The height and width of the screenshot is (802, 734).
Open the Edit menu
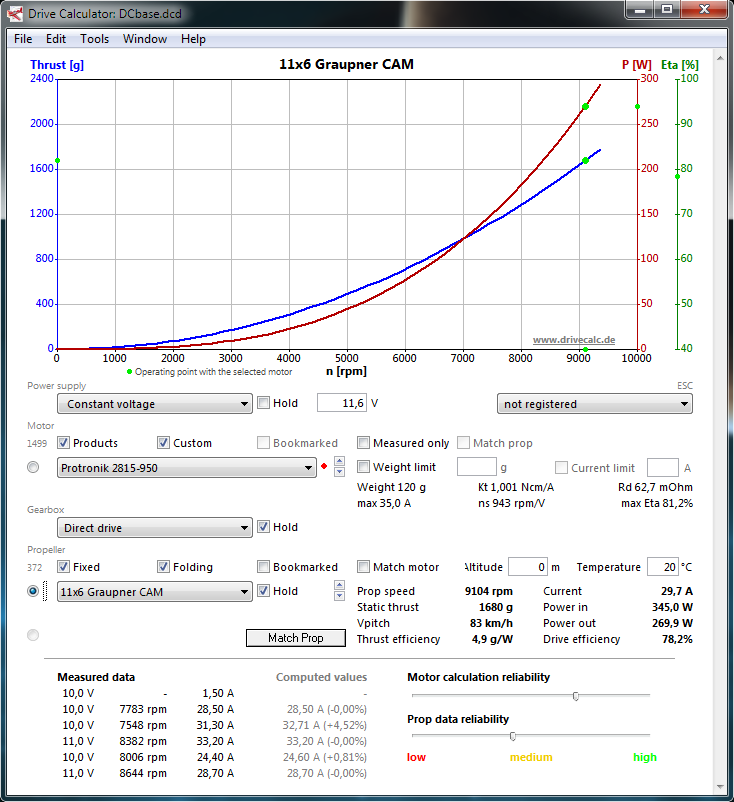point(56,39)
